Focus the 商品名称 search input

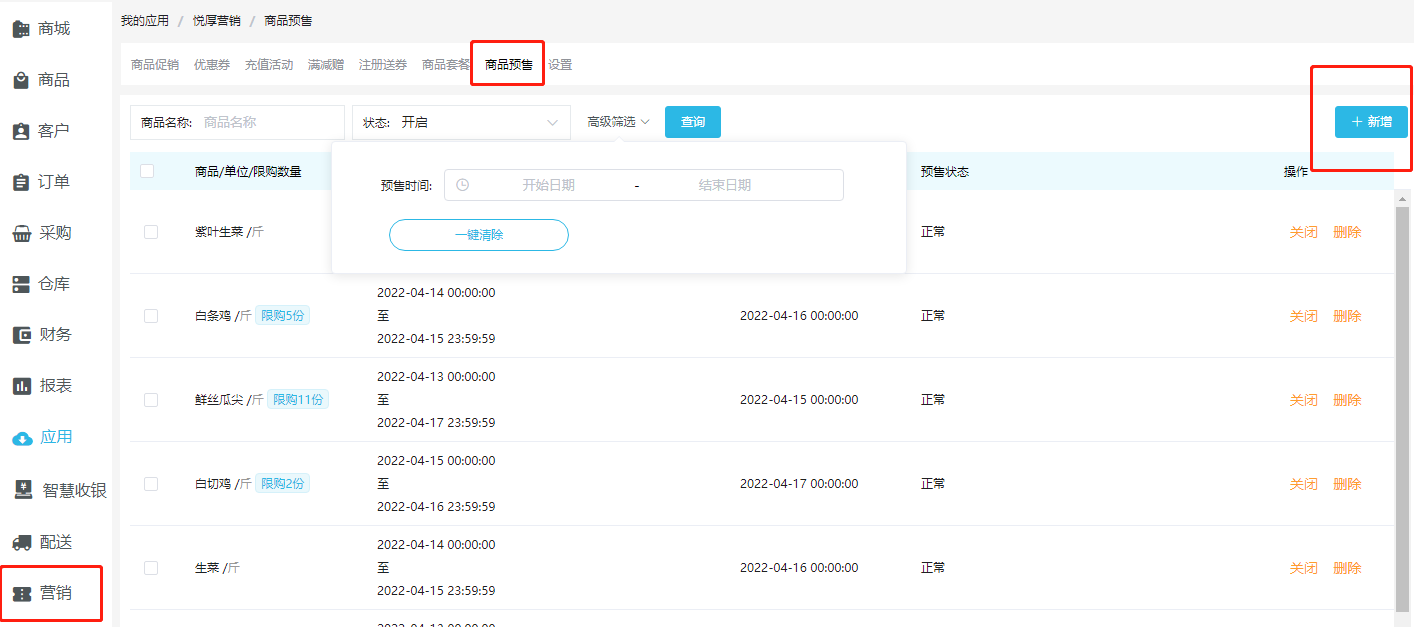pyautogui.click(x=237, y=122)
